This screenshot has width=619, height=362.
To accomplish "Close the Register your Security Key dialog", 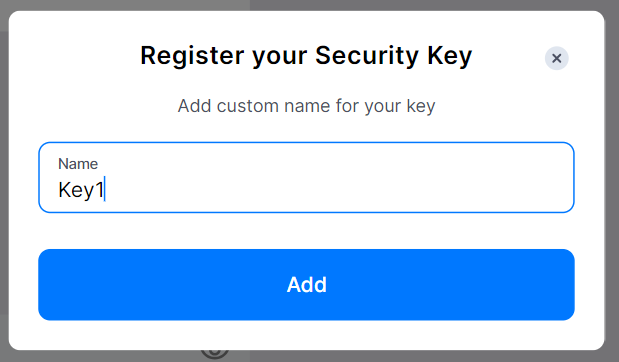I will pyautogui.click(x=557, y=58).
